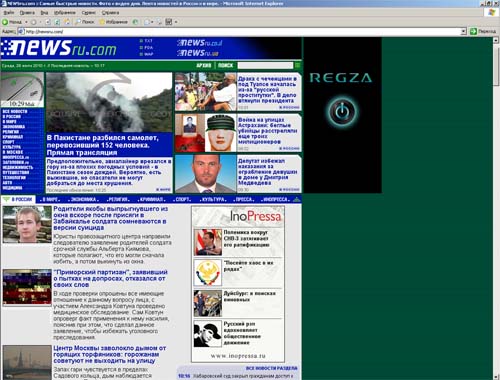The image size is (500, 380).
Task: Open the soldier suicide doubt headline
Action: 110,218
